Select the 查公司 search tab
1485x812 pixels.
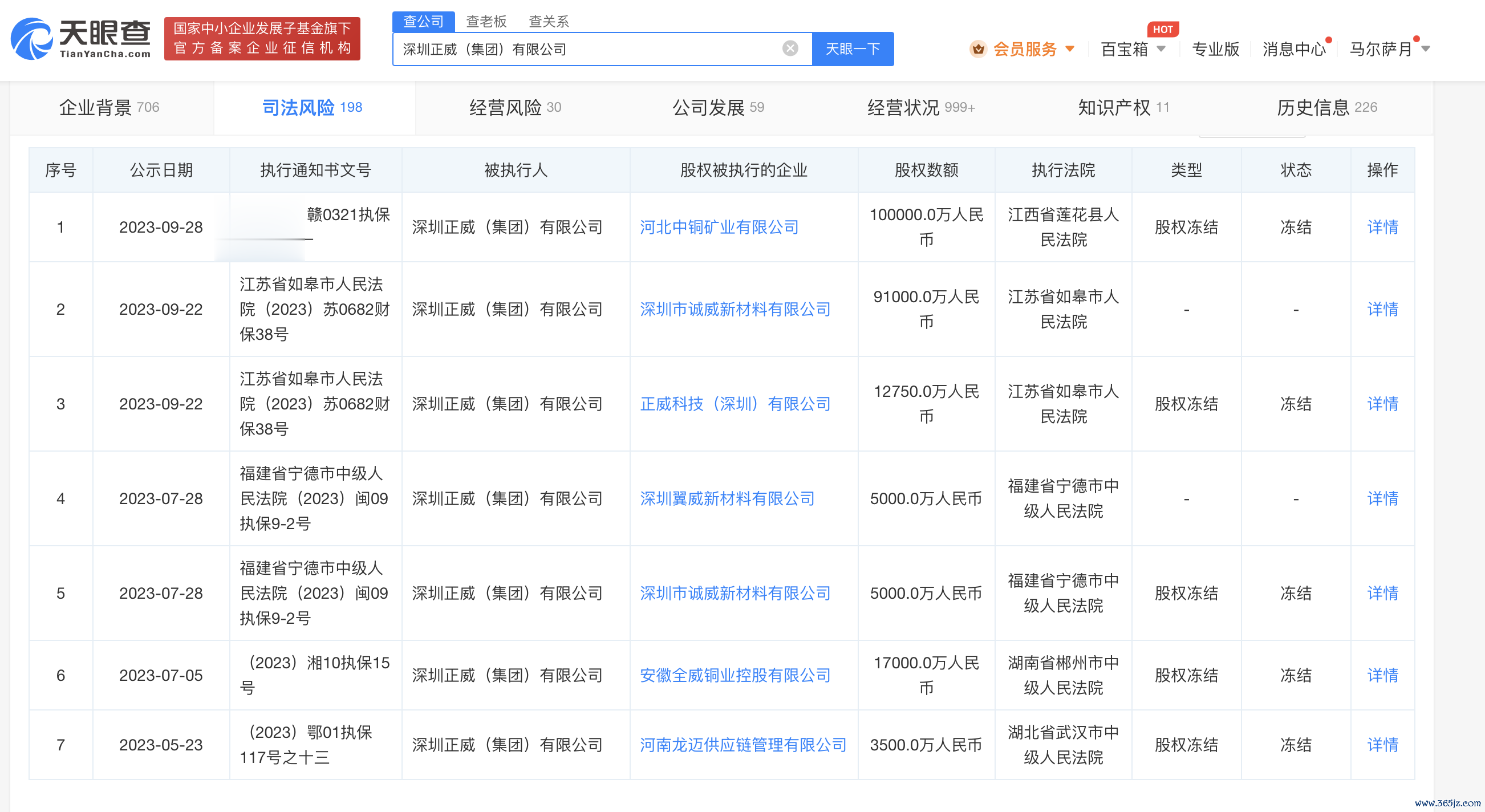(x=423, y=21)
